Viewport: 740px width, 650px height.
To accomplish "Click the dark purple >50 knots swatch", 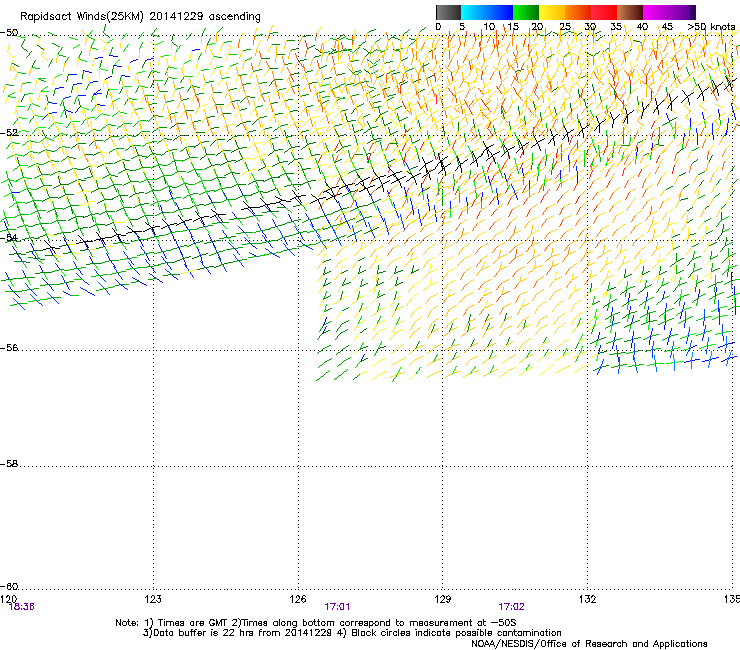I will pos(692,12).
